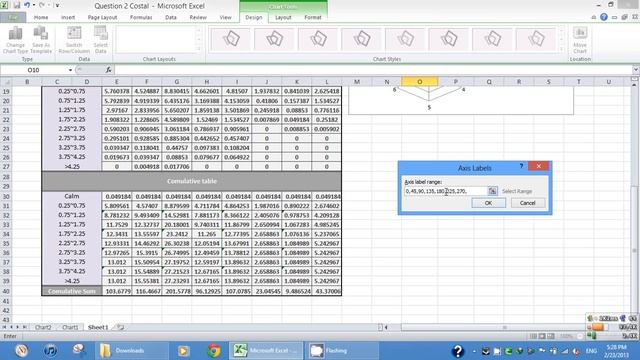Viewport: 640px width, 360px height.
Task: Click cell with value 103.6779
Action: pyautogui.click(x=117, y=291)
